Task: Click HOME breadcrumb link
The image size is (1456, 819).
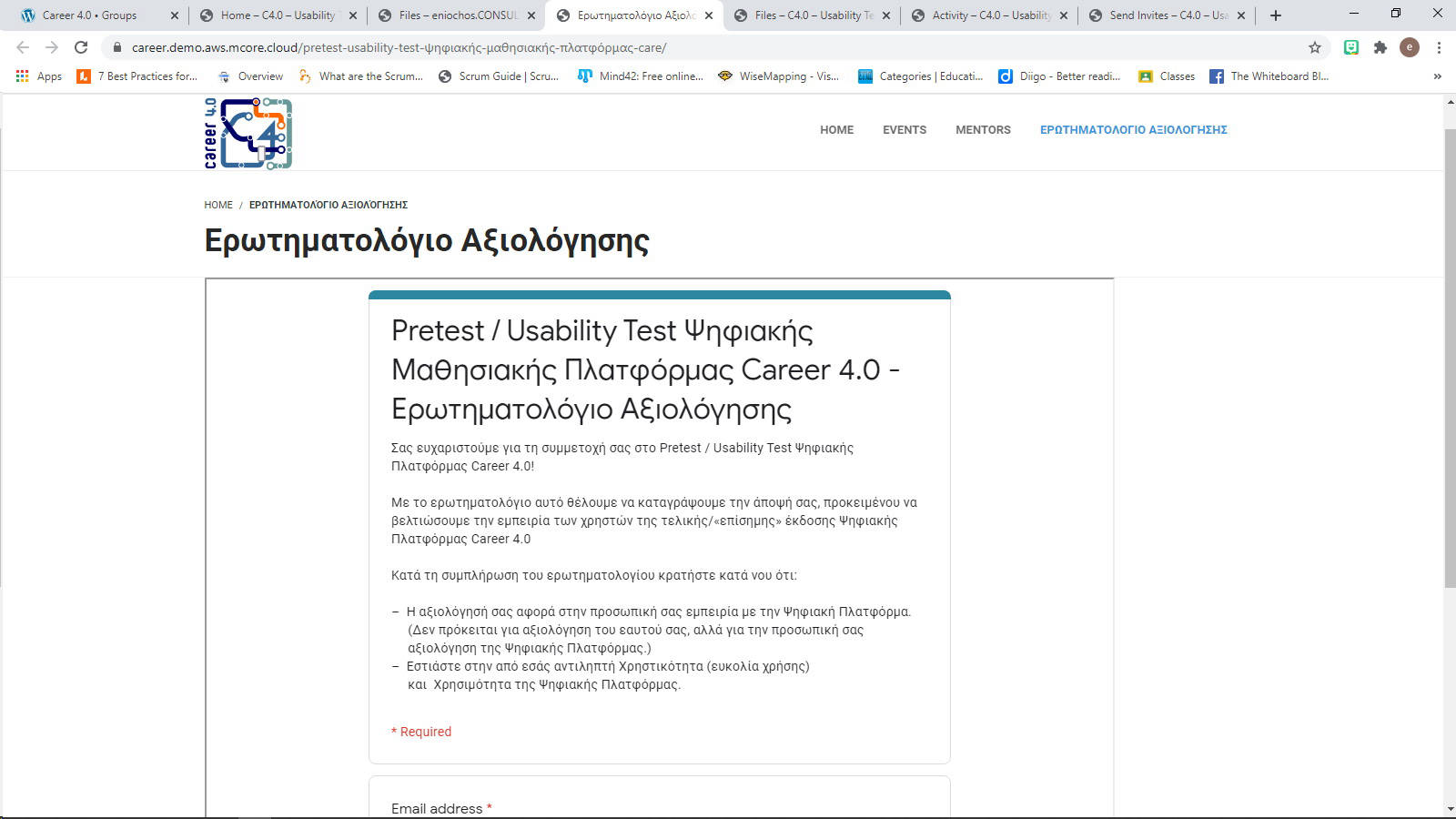Action: coord(218,205)
